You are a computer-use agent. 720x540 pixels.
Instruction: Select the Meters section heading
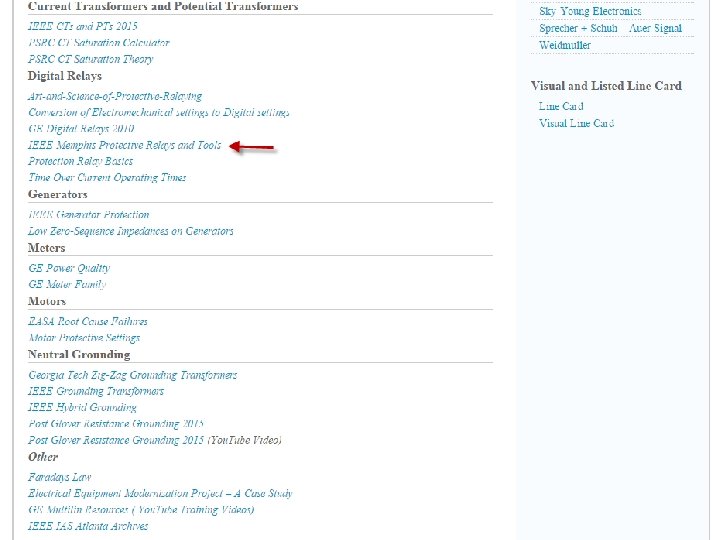[x=46, y=248]
